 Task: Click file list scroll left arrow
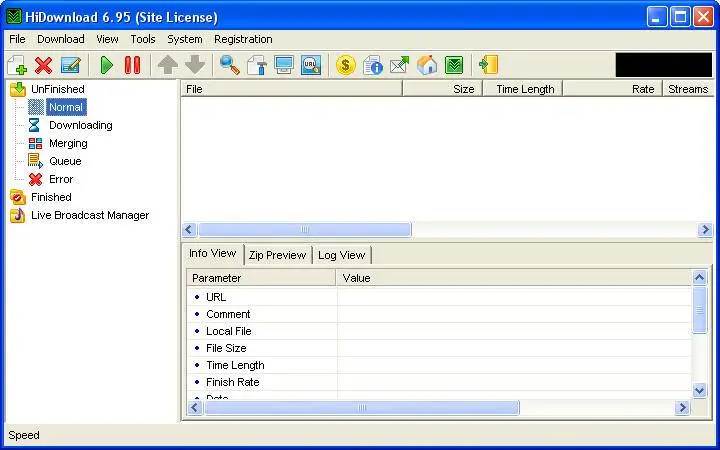pyautogui.click(x=189, y=230)
